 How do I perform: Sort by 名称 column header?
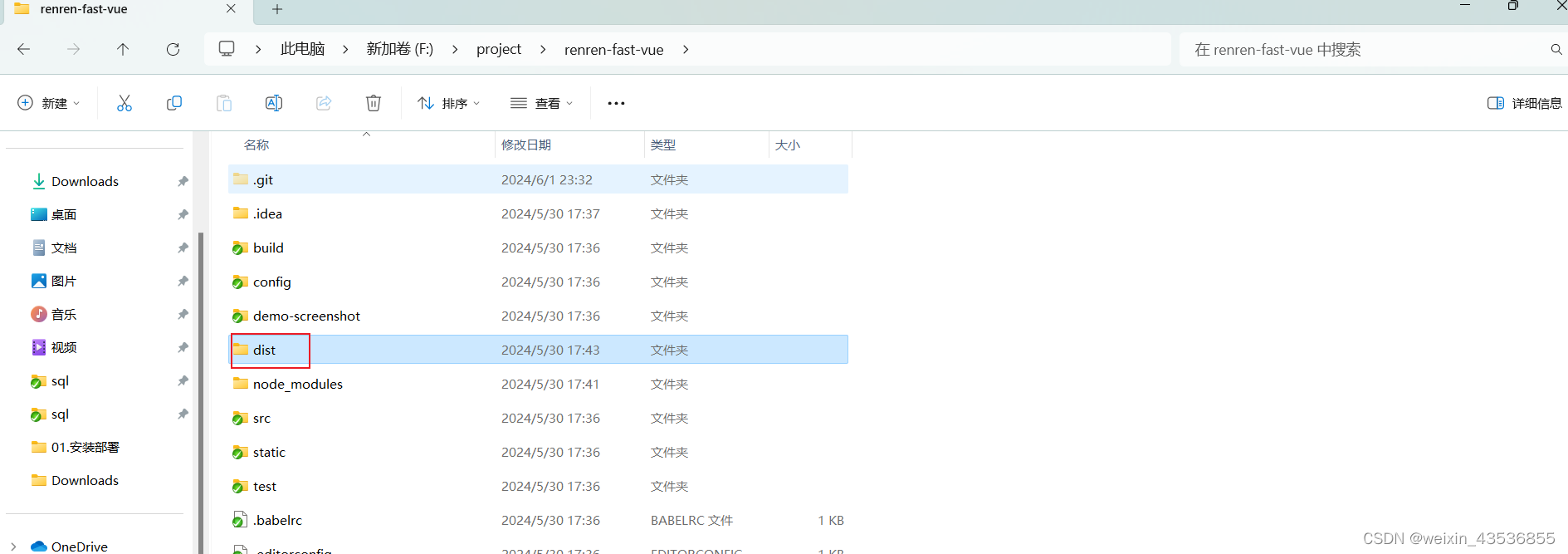(361, 145)
